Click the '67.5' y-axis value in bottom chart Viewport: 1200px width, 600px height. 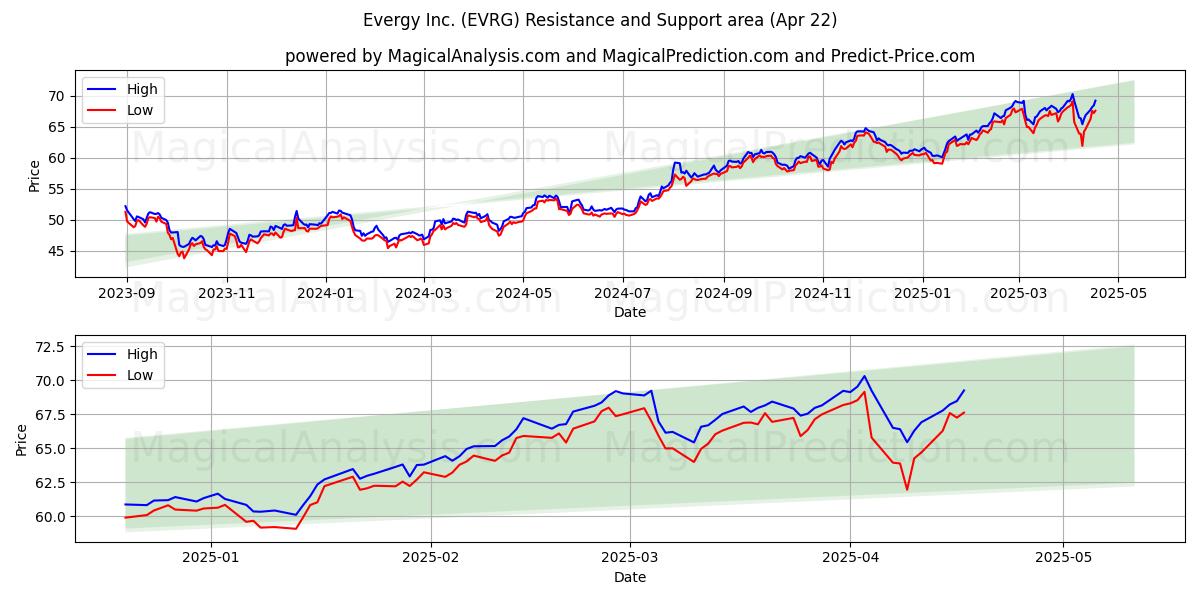49,415
